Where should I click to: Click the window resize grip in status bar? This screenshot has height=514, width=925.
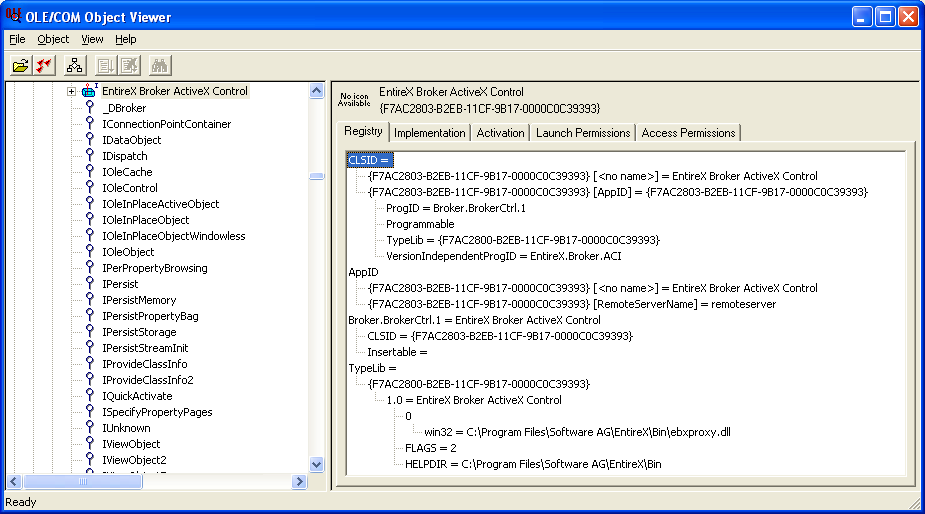tap(914, 503)
